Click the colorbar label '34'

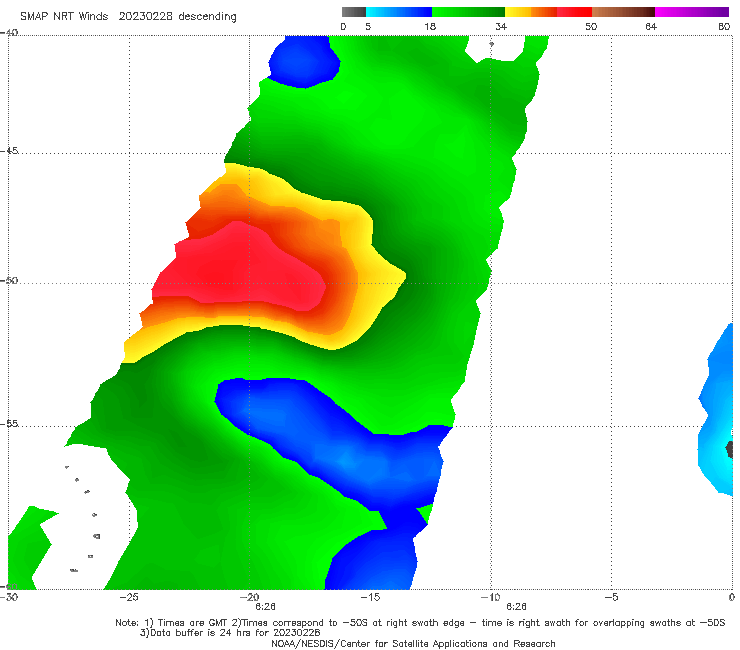(x=501, y=26)
